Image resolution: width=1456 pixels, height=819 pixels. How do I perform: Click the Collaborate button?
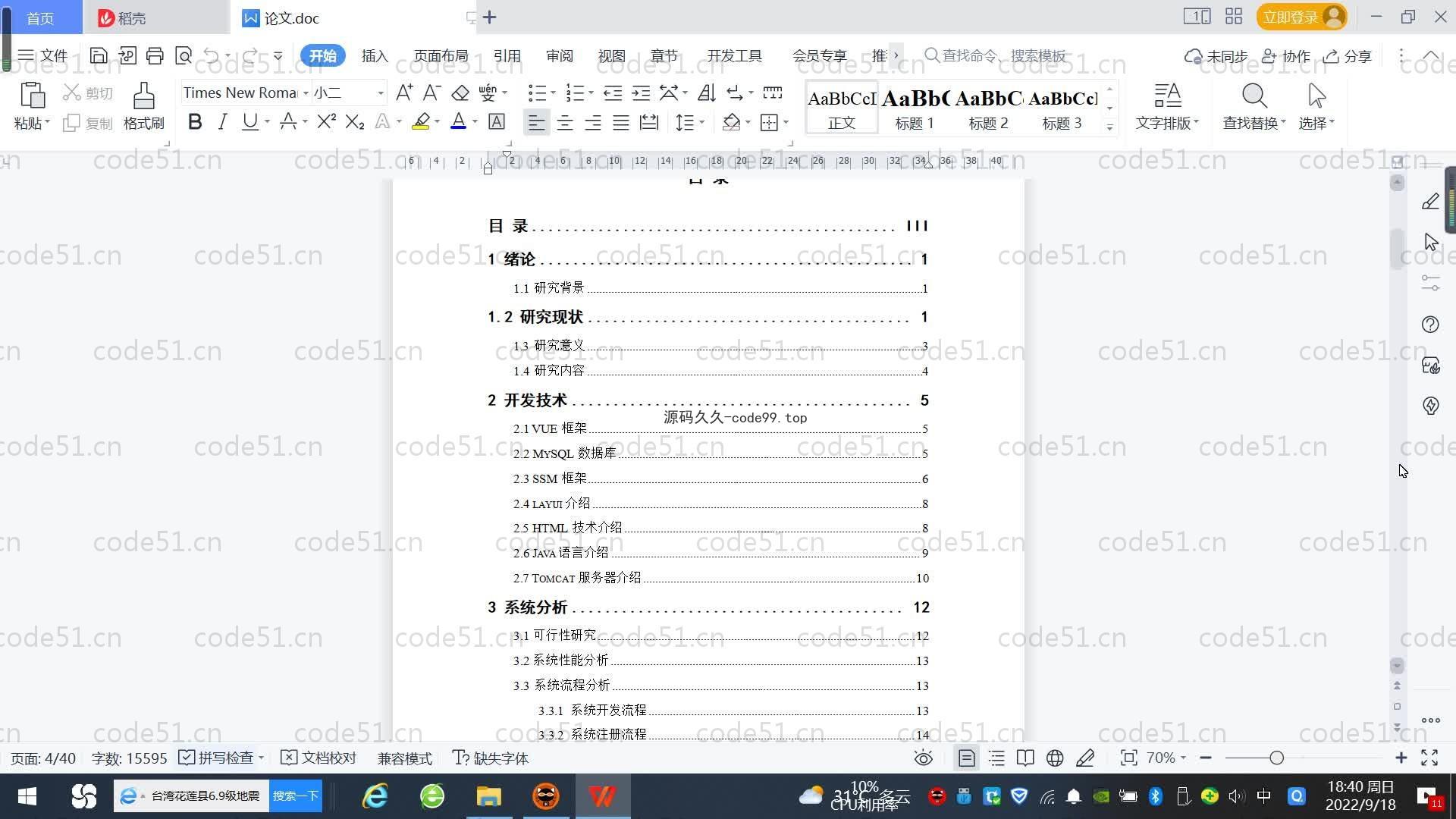point(1286,56)
